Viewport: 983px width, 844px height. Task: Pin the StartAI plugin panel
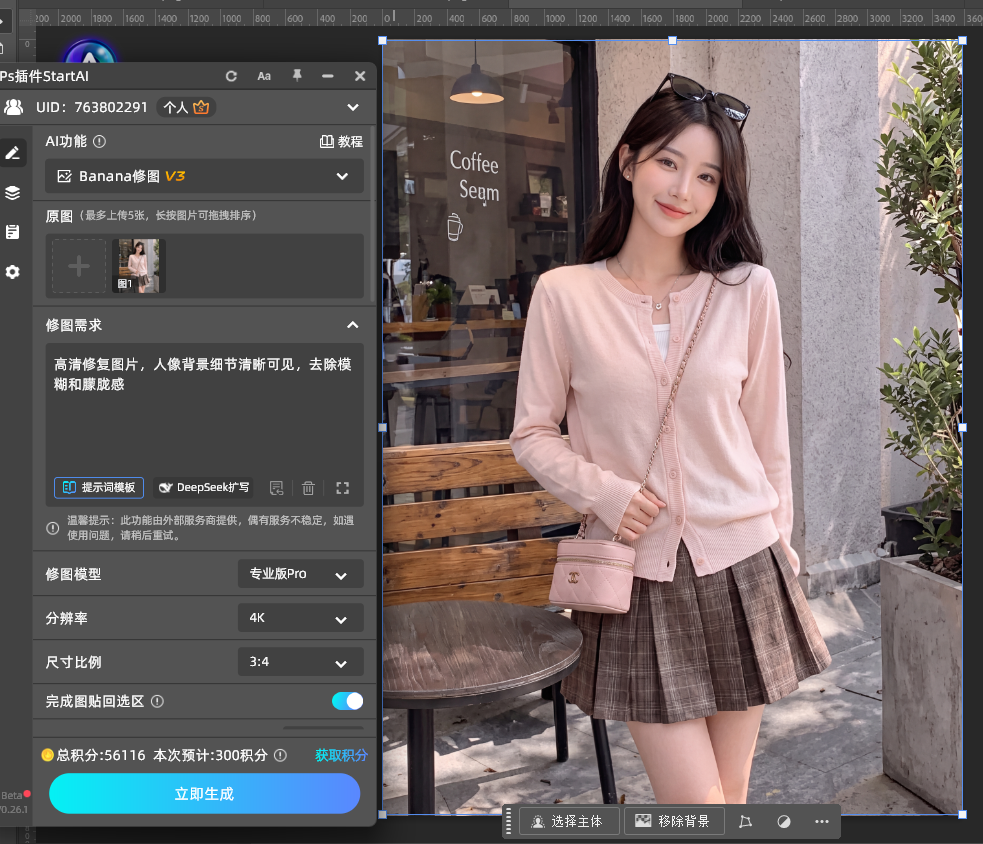pyautogui.click(x=297, y=75)
